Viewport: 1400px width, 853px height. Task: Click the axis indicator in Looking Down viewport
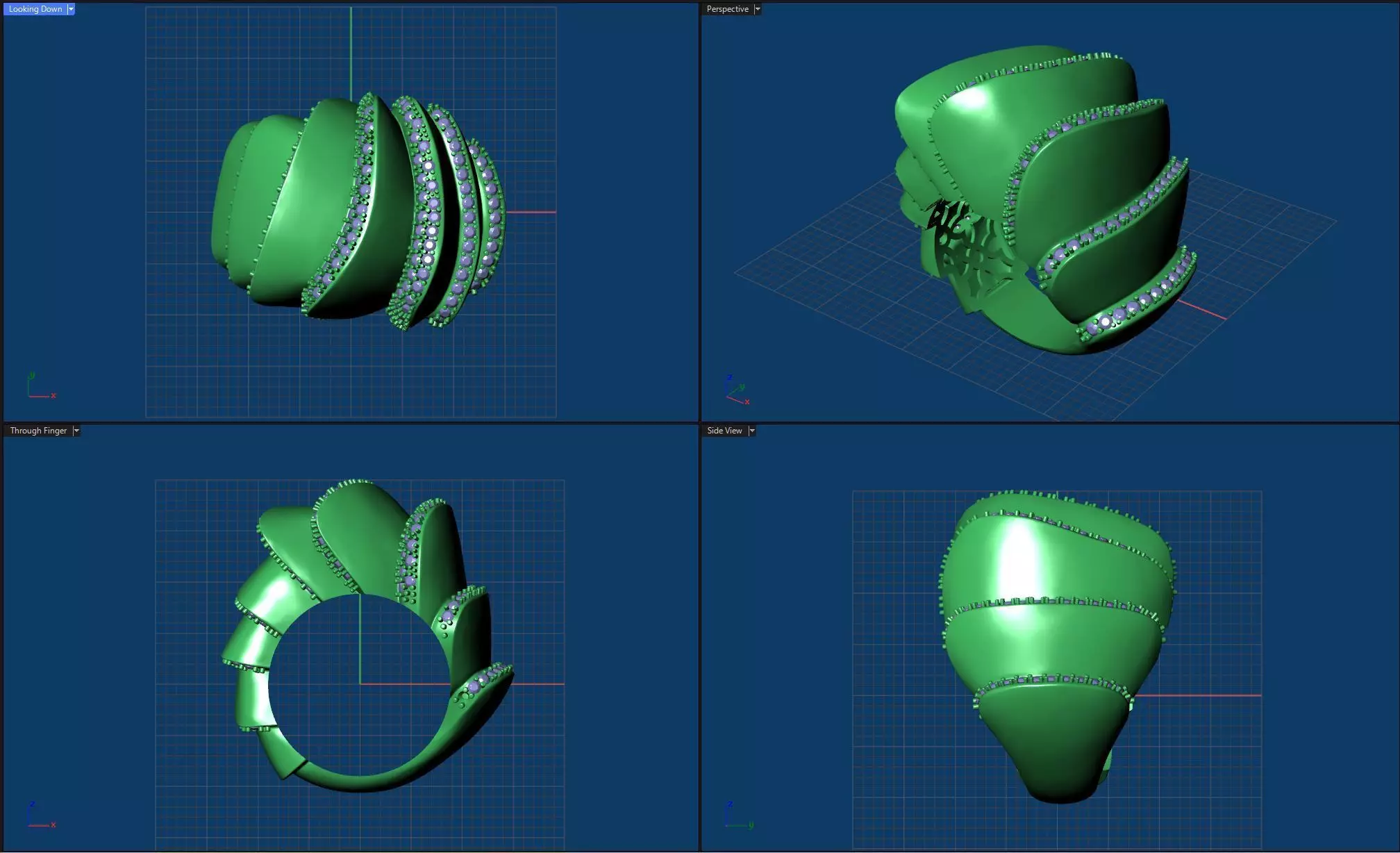41,386
